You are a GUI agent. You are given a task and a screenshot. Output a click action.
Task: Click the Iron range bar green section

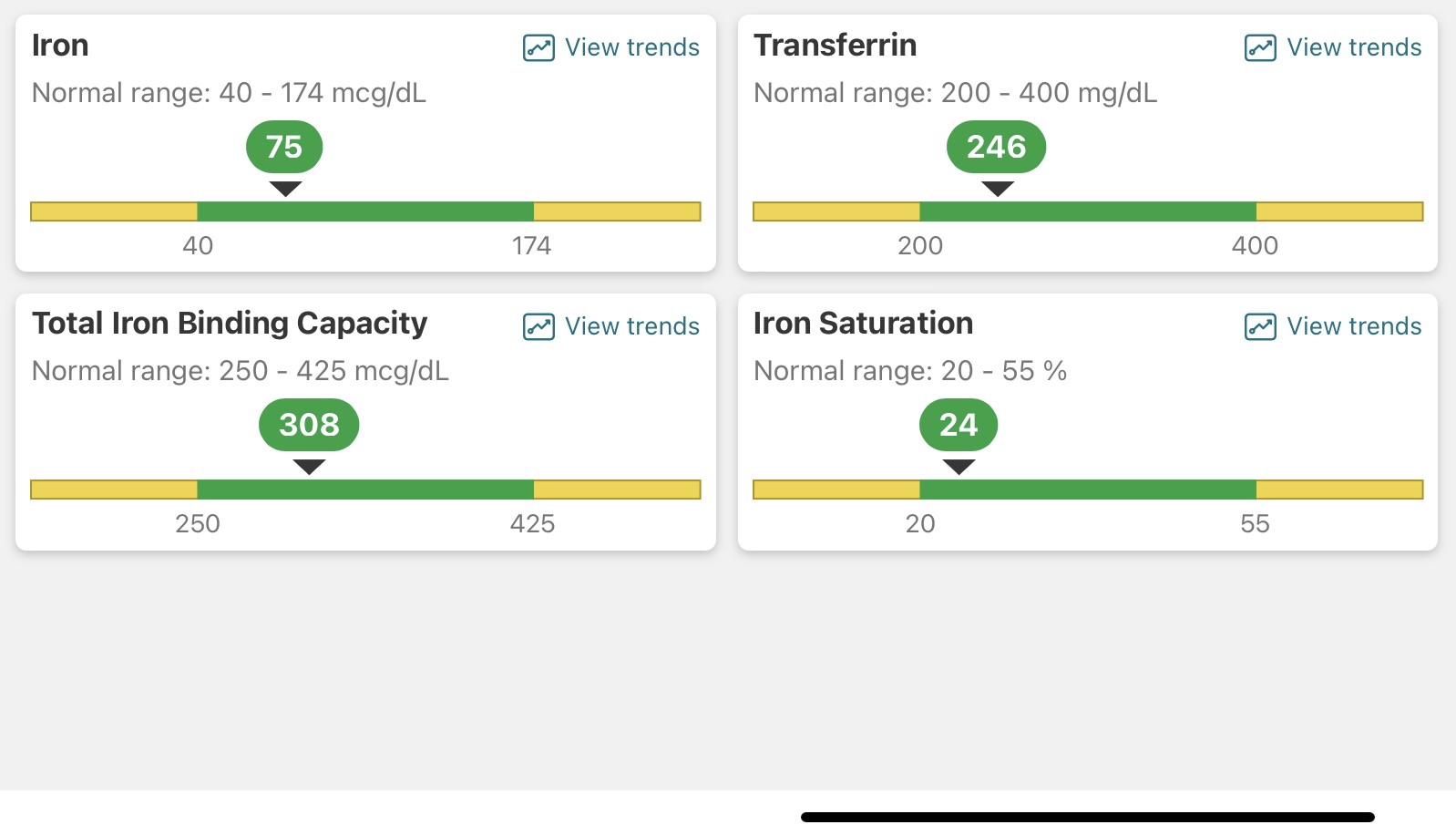(x=365, y=211)
